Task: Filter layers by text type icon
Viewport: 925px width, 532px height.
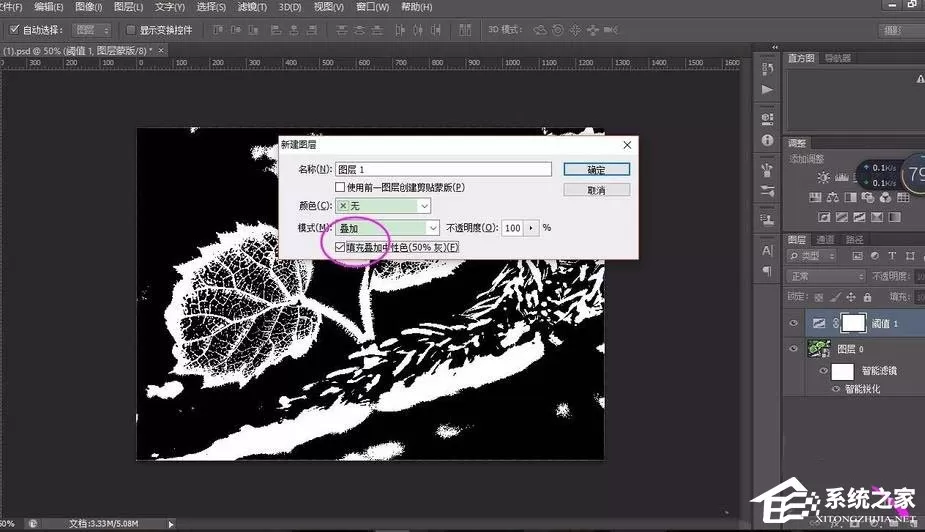Action: [x=892, y=256]
